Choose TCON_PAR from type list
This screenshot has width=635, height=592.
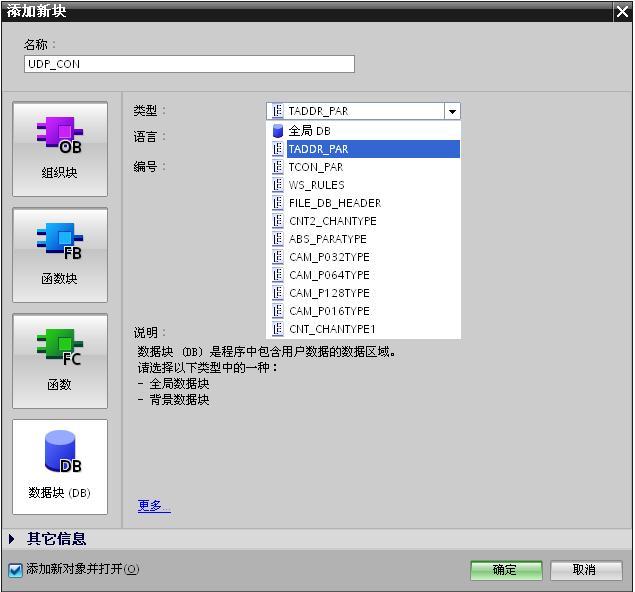[363, 167]
